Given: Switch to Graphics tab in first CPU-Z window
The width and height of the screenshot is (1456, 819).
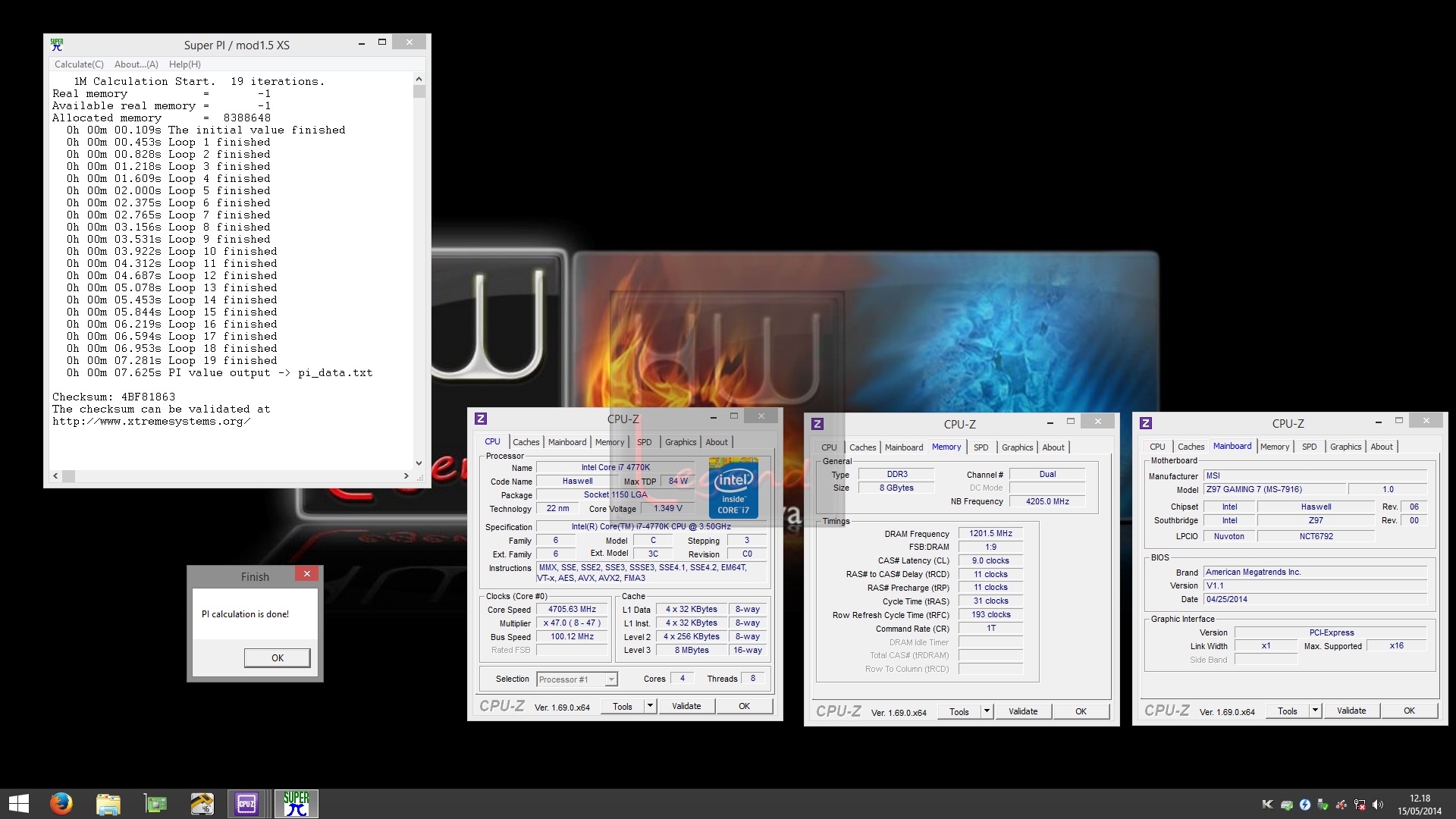Looking at the screenshot, I should tap(680, 442).
